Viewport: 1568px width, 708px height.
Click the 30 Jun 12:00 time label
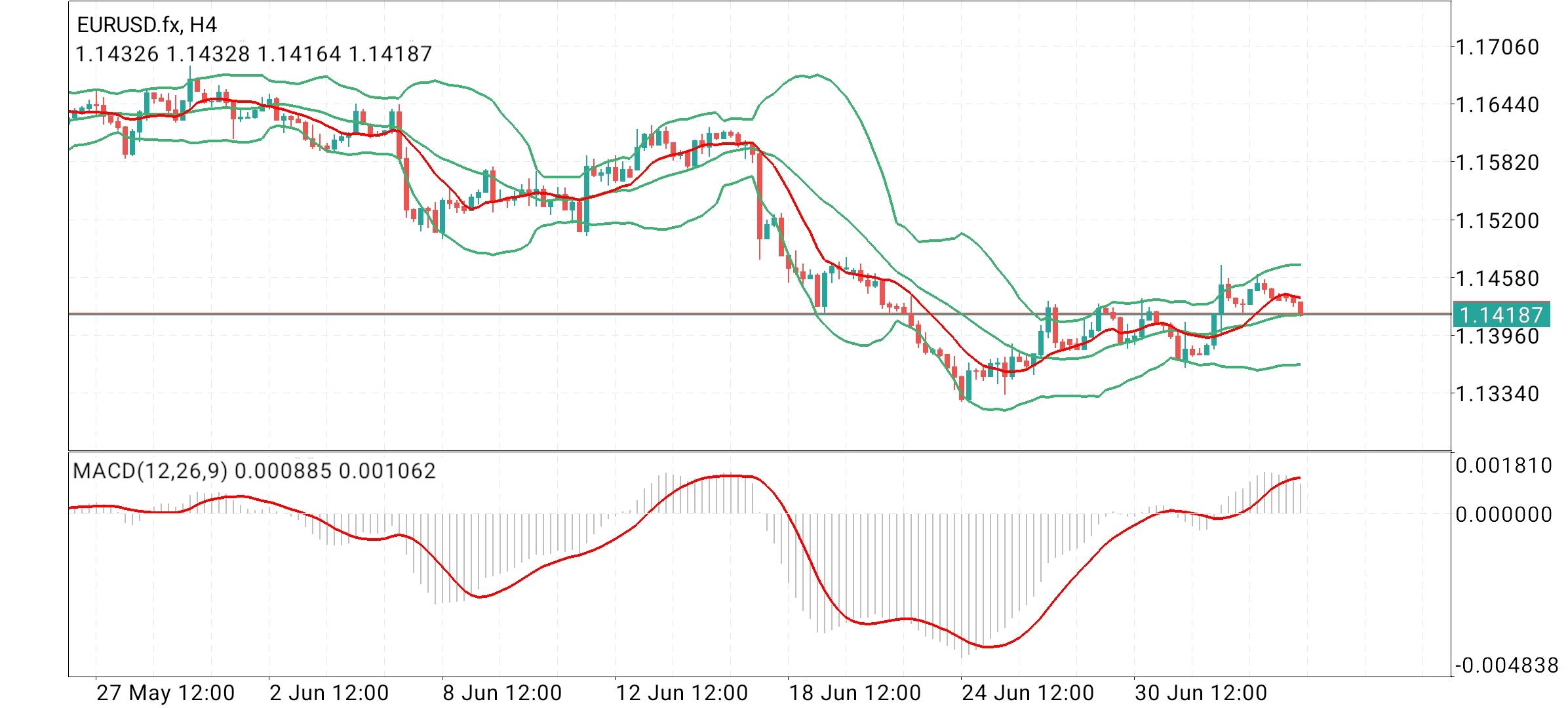coord(1201,693)
